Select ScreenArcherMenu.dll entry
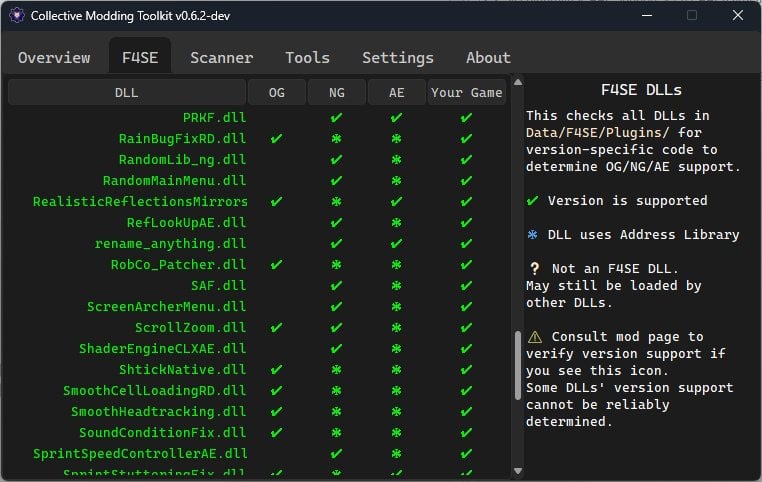The width and height of the screenshot is (762, 482). point(166,306)
